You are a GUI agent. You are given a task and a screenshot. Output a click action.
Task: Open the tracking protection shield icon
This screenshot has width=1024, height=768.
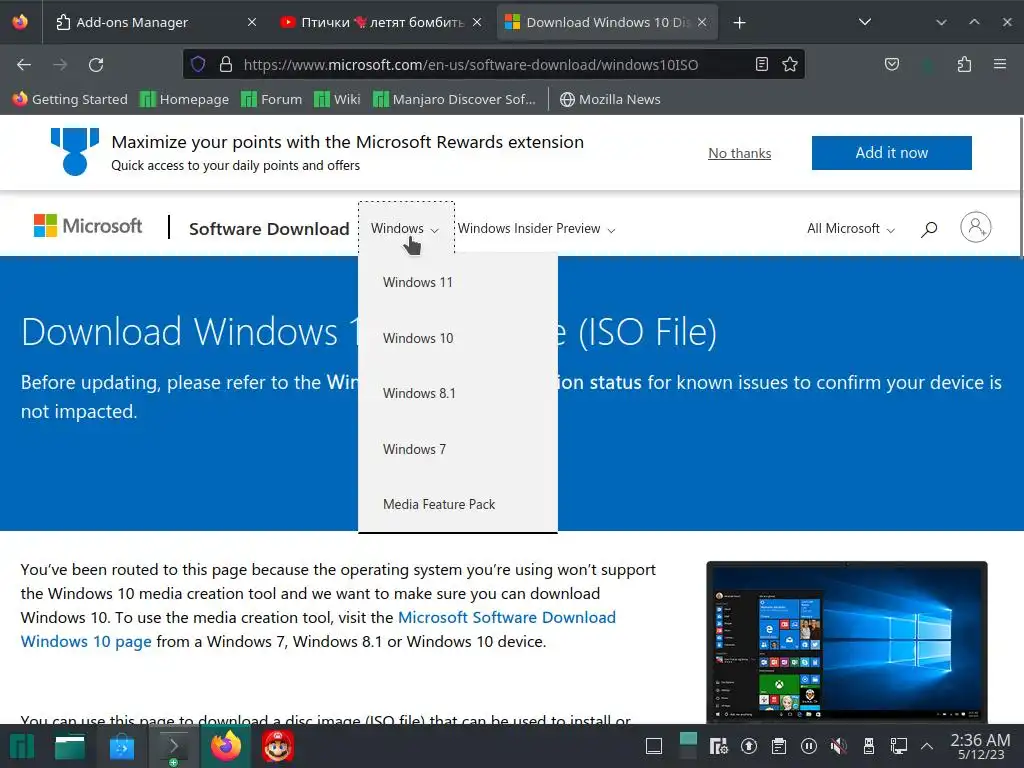(x=198, y=64)
